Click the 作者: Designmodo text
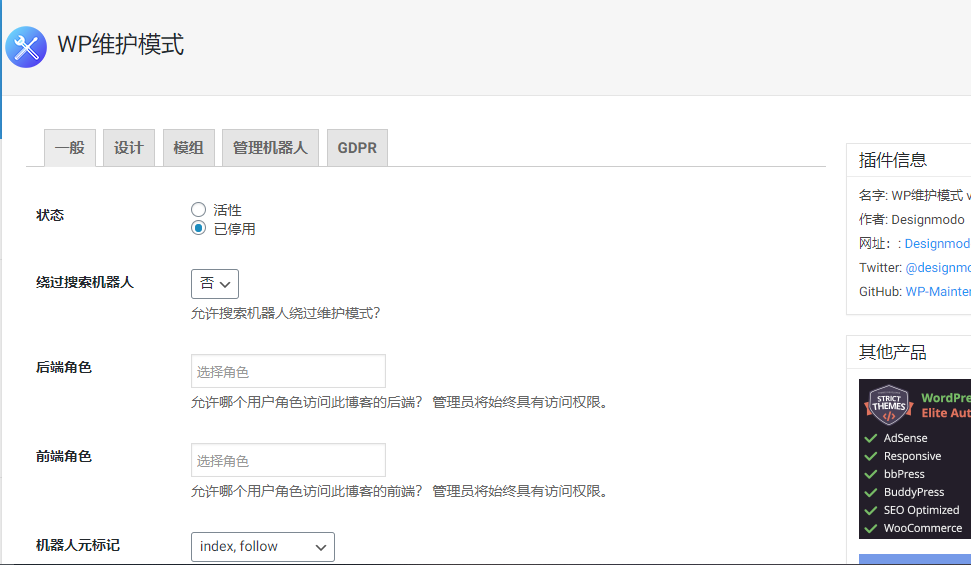Image resolution: width=971 pixels, height=565 pixels. 912,219
